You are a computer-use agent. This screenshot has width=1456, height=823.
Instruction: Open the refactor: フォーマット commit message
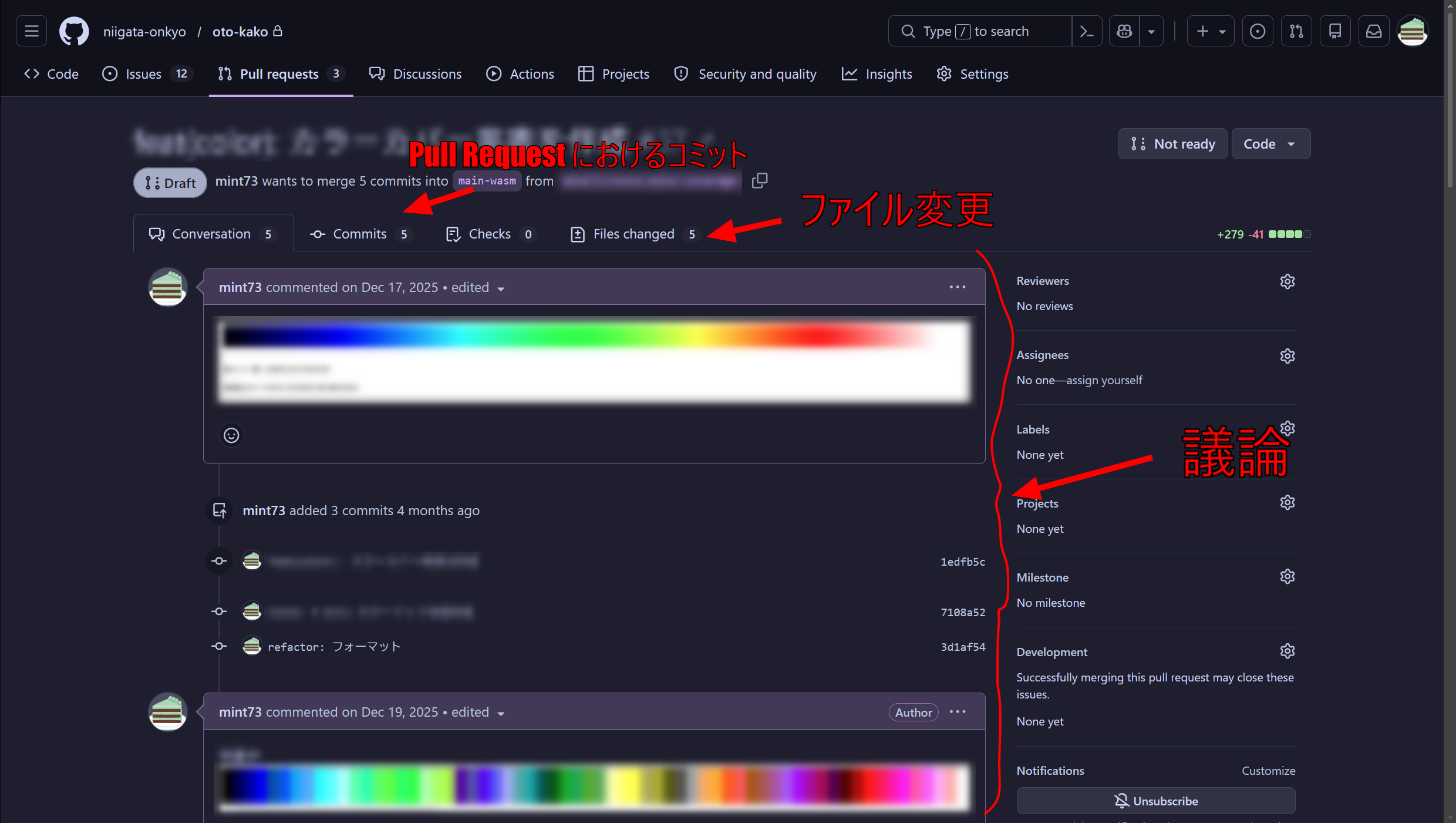pos(334,647)
